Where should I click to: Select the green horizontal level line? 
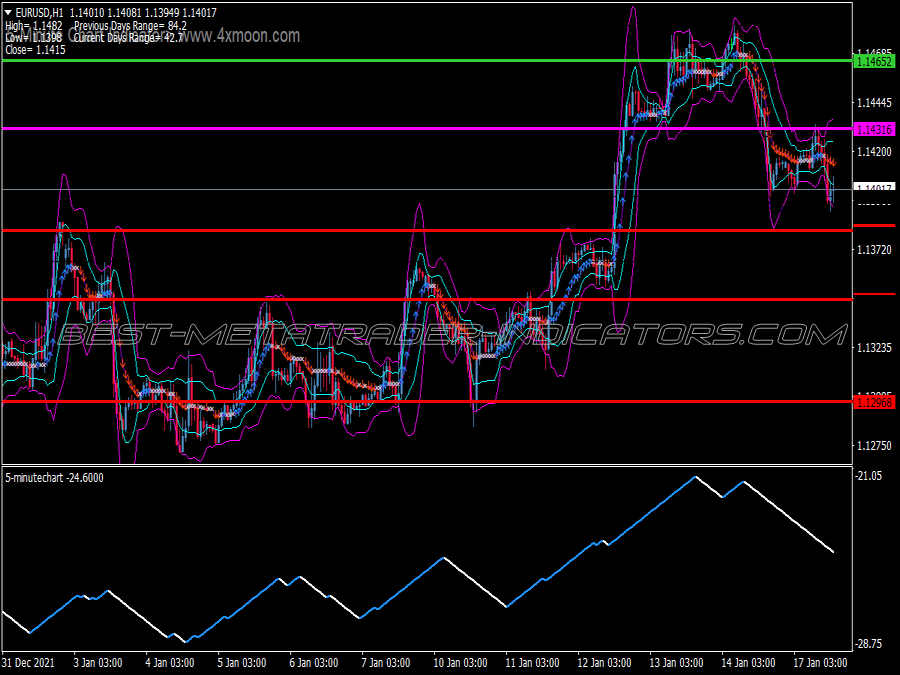(427, 60)
